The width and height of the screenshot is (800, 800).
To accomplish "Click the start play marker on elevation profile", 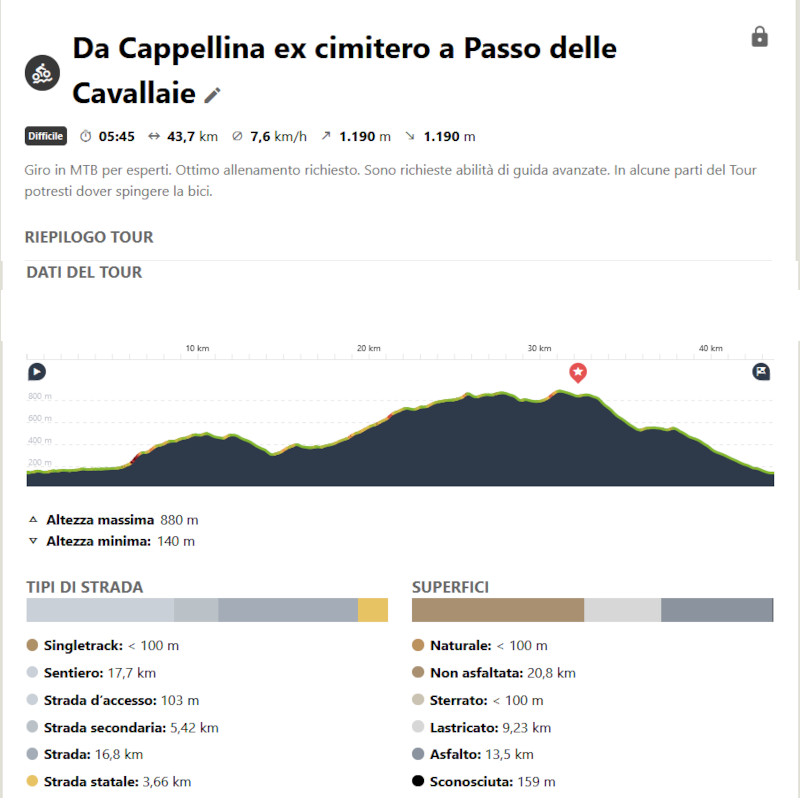I will pos(37,371).
